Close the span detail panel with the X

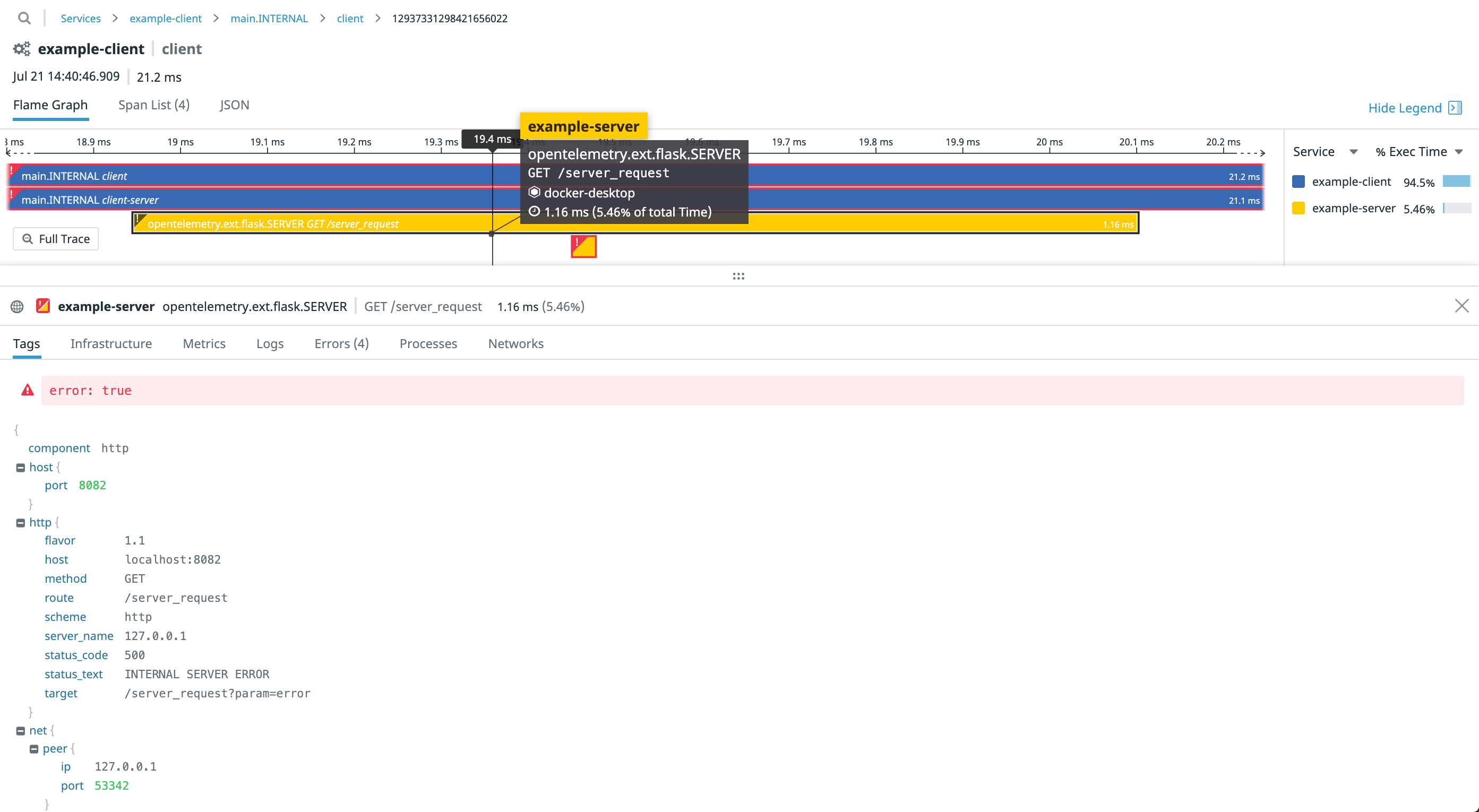coord(1462,306)
